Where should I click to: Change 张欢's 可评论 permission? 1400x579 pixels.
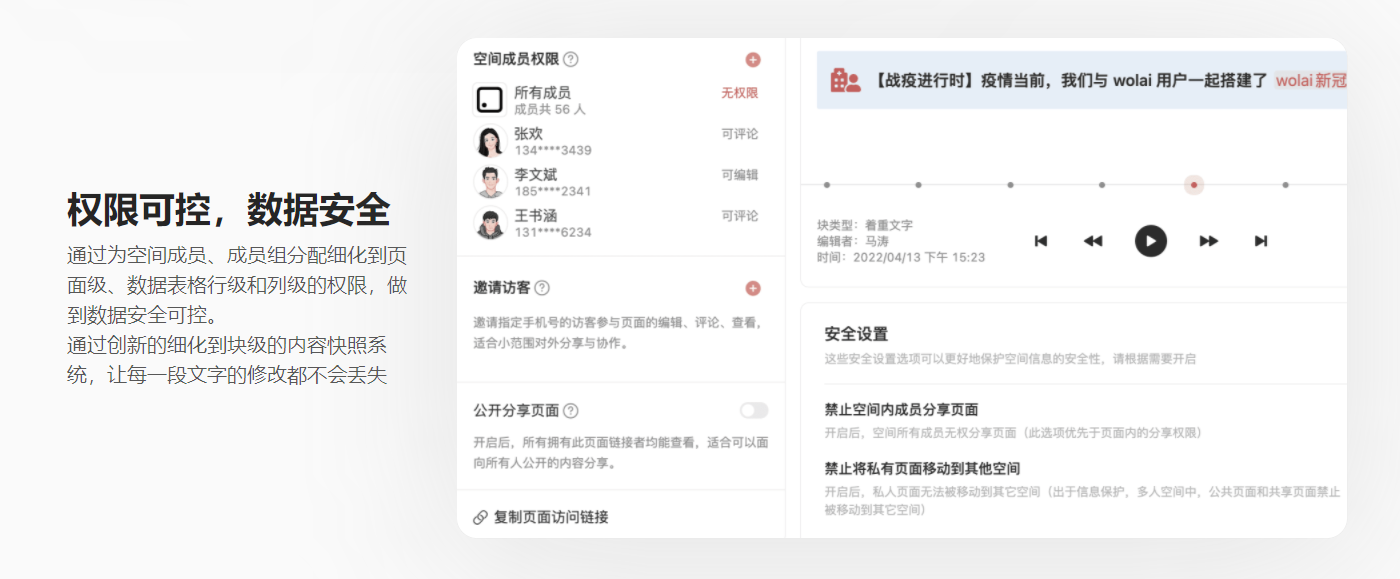point(739,134)
